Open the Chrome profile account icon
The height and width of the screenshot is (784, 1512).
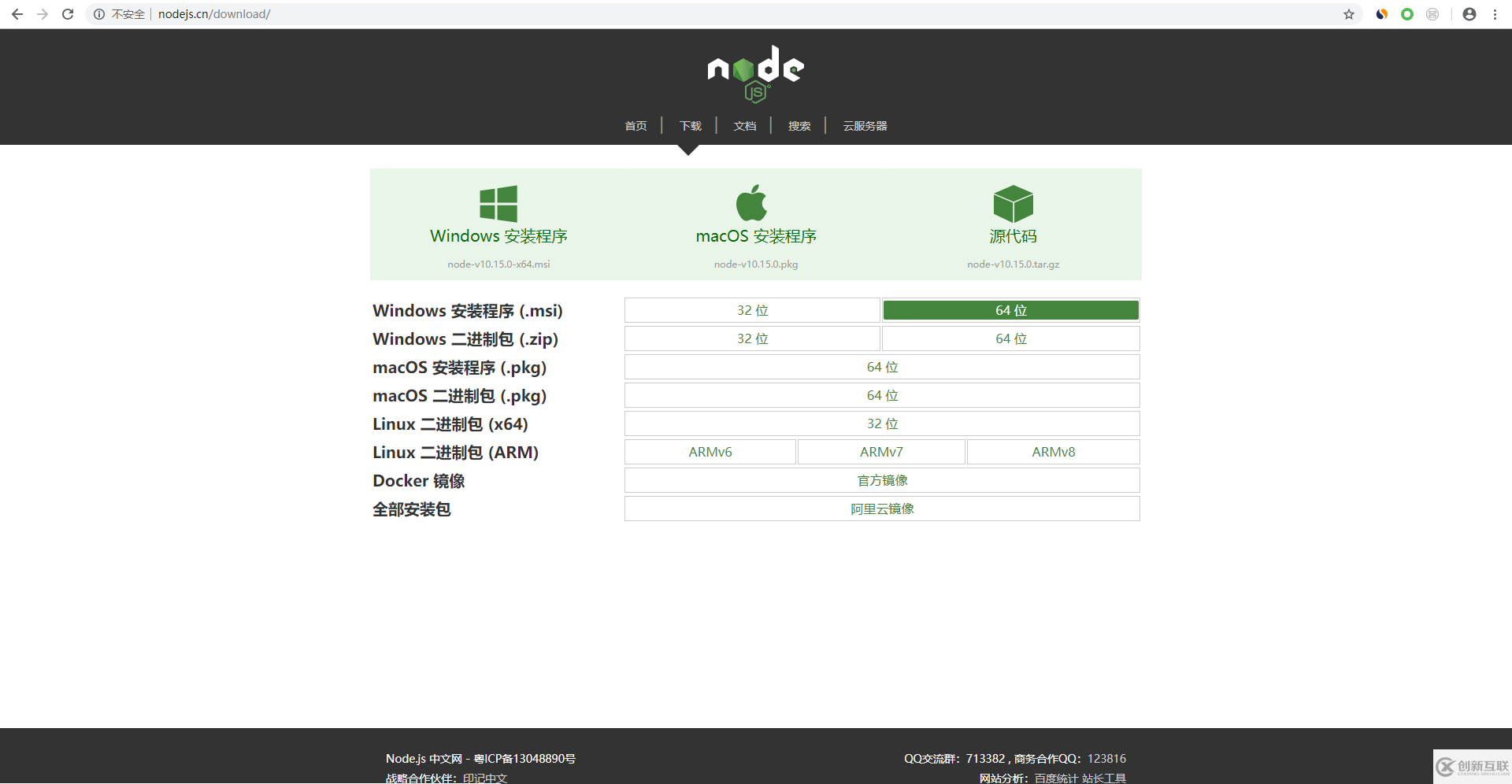(1469, 14)
